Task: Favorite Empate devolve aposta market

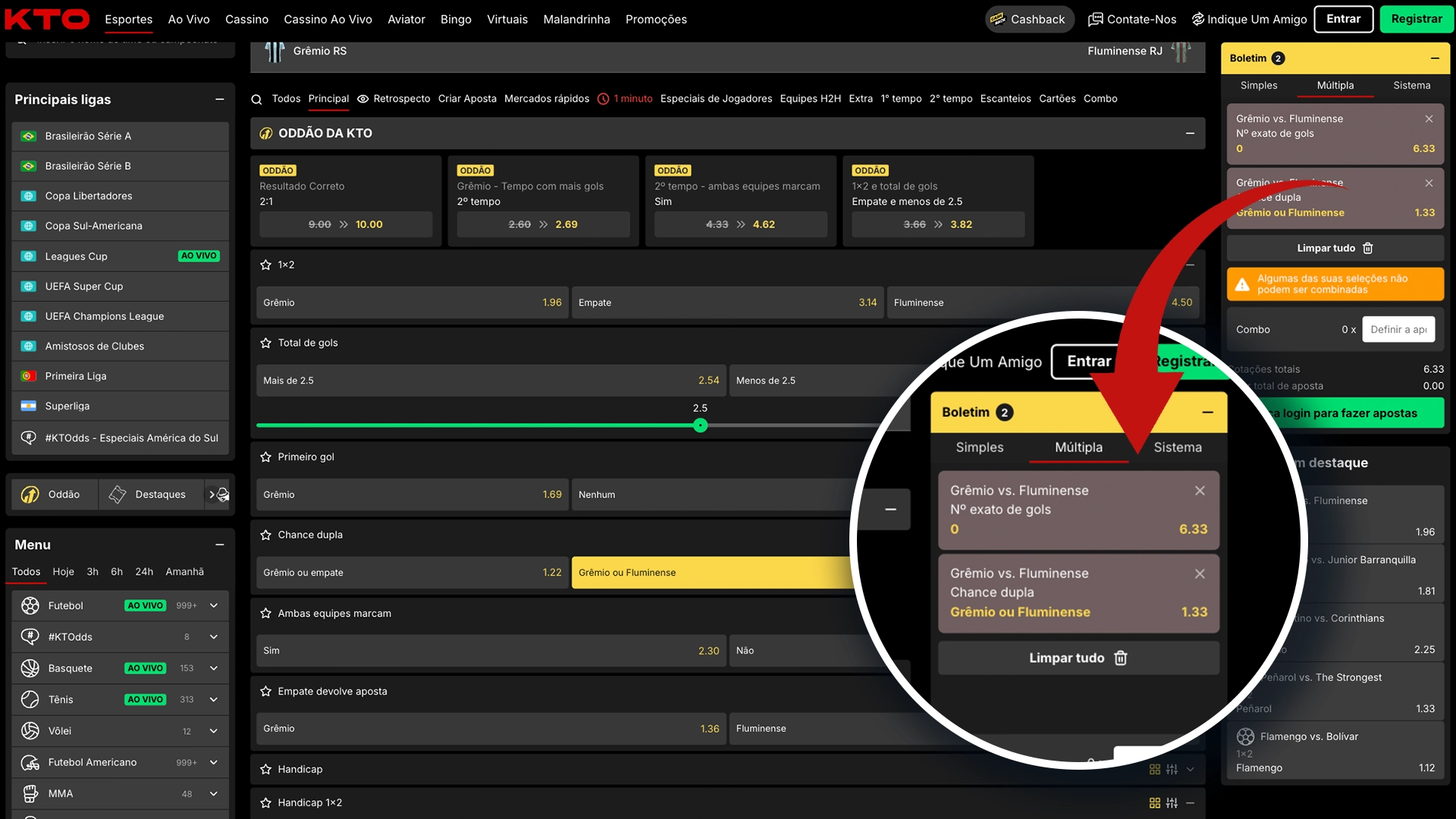Action: pos(265,692)
